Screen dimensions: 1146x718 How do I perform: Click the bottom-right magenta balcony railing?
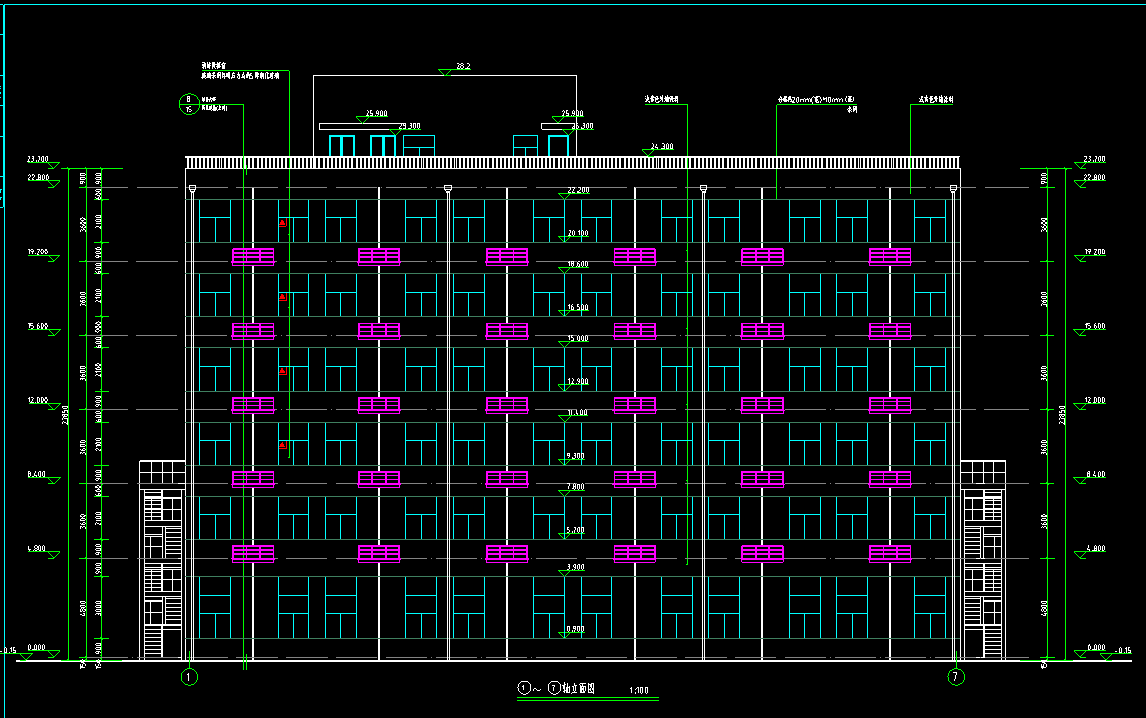point(890,553)
